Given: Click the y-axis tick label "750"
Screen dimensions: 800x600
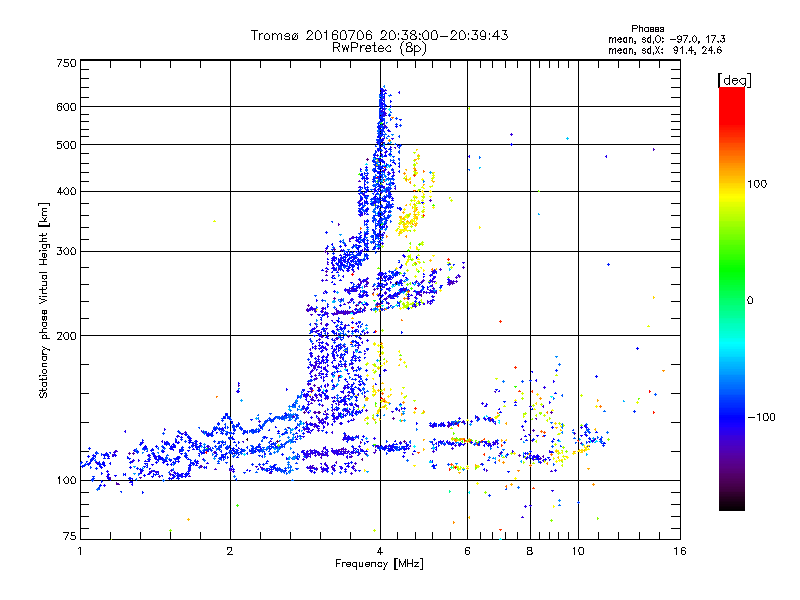Looking at the screenshot, I should [66, 63].
